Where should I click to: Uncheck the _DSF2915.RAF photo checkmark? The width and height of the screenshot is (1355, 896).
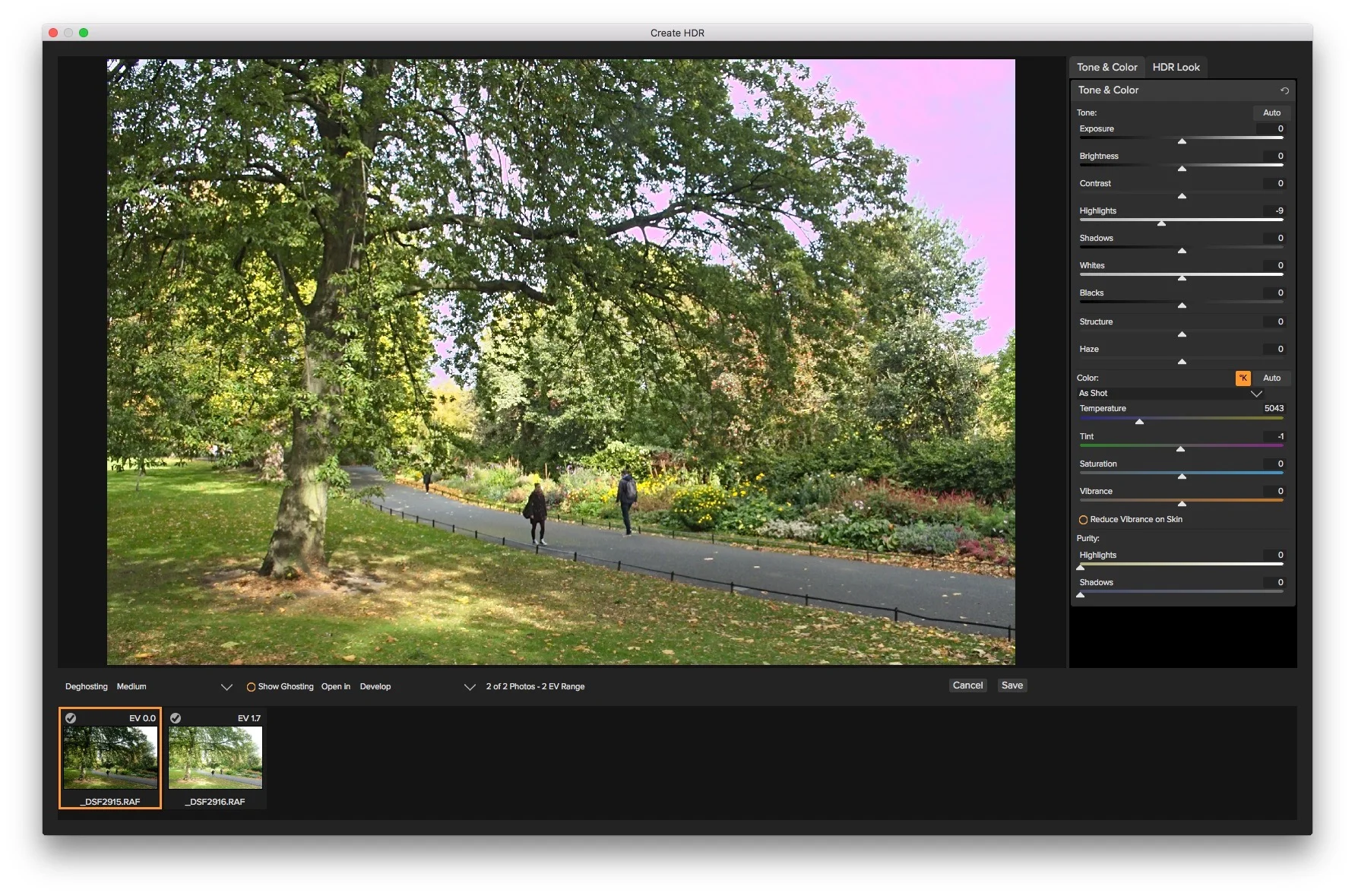pyautogui.click(x=71, y=718)
